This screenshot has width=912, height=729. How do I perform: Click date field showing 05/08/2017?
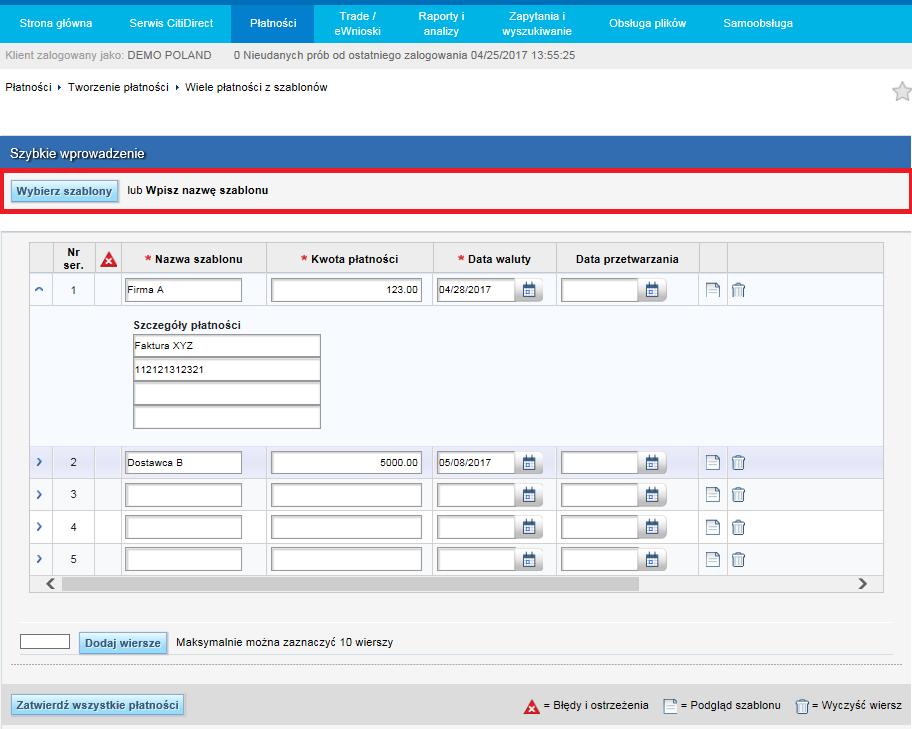tap(476, 463)
